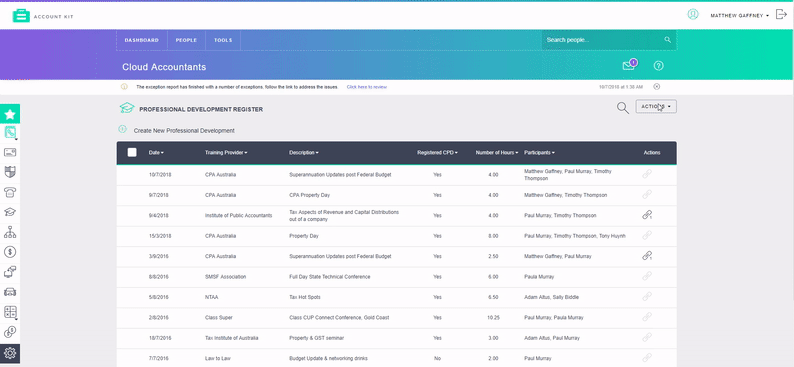Expand the Matthew Gaffney user menu
Screen dimensions: 794x367
(739, 16)
